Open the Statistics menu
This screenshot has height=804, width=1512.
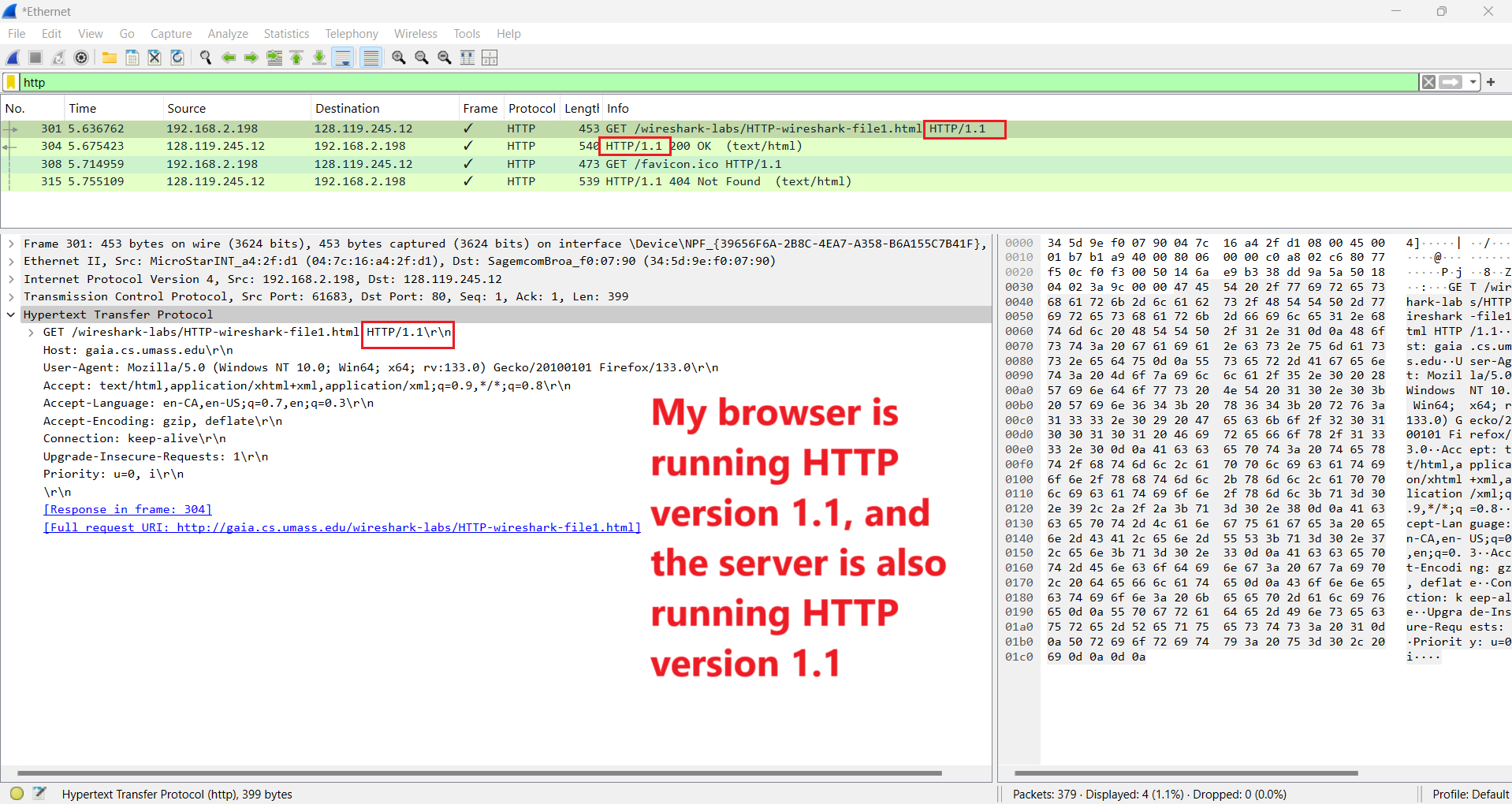[x=286, y=33]
